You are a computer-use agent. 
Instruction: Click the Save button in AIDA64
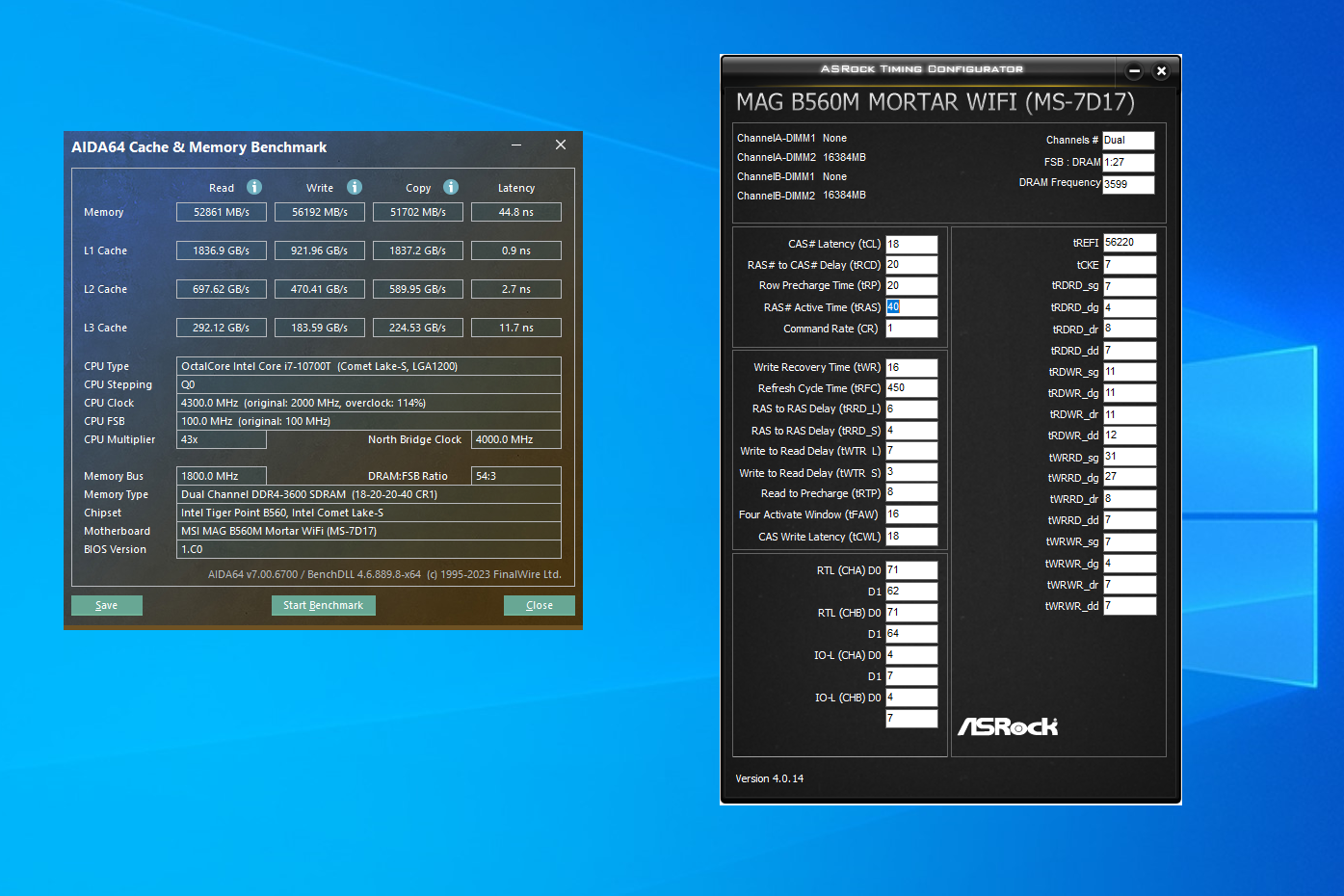click(x=107, y=605)
